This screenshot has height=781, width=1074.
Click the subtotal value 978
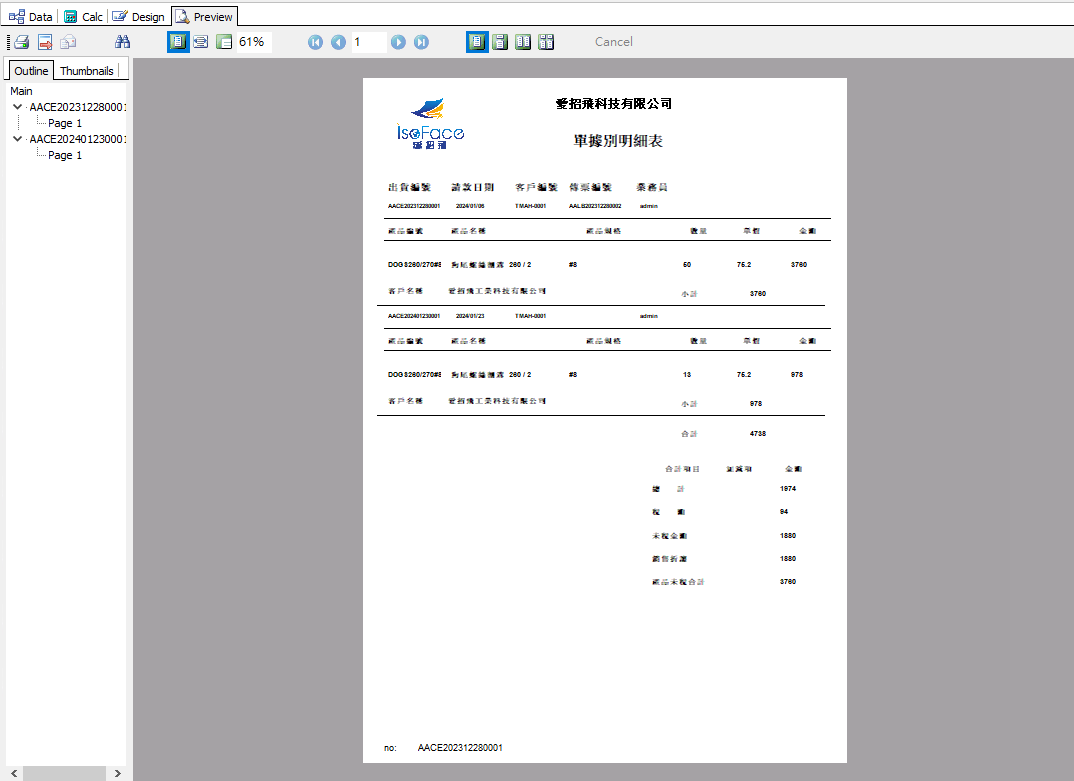point(755,404)
